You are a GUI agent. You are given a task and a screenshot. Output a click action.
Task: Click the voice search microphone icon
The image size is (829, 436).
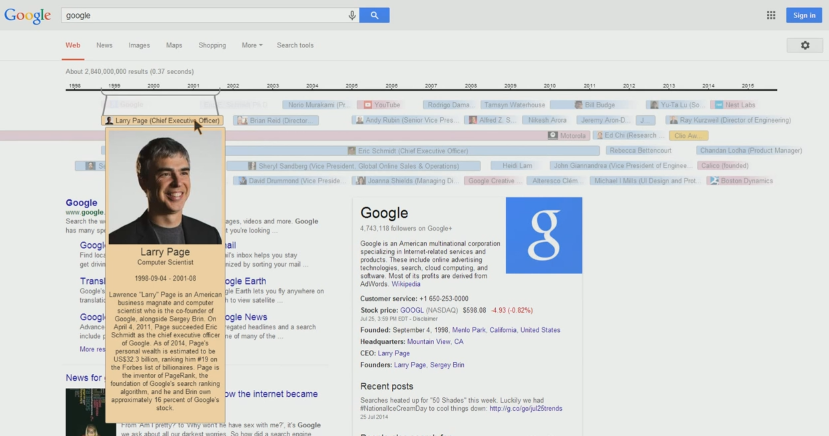tap(352, 15)
